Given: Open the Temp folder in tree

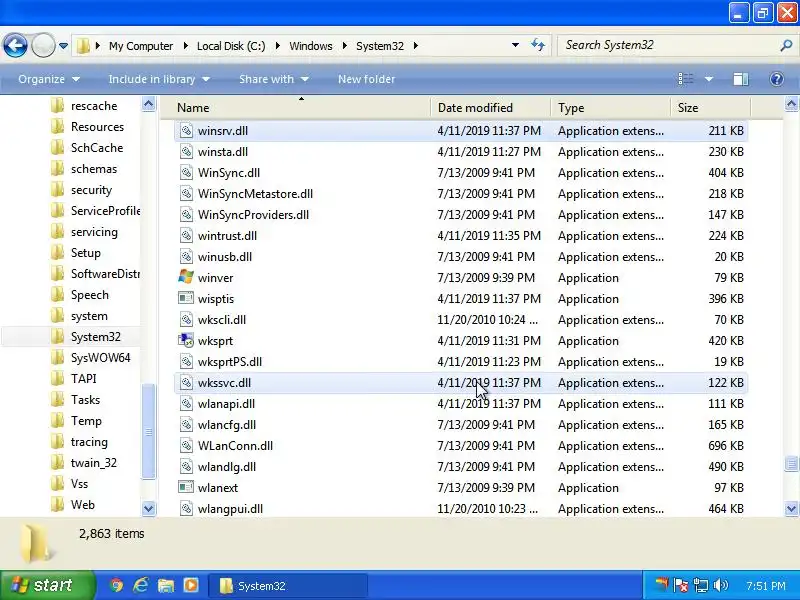Looking at the screenshot, I should click(x=86, y=421).
